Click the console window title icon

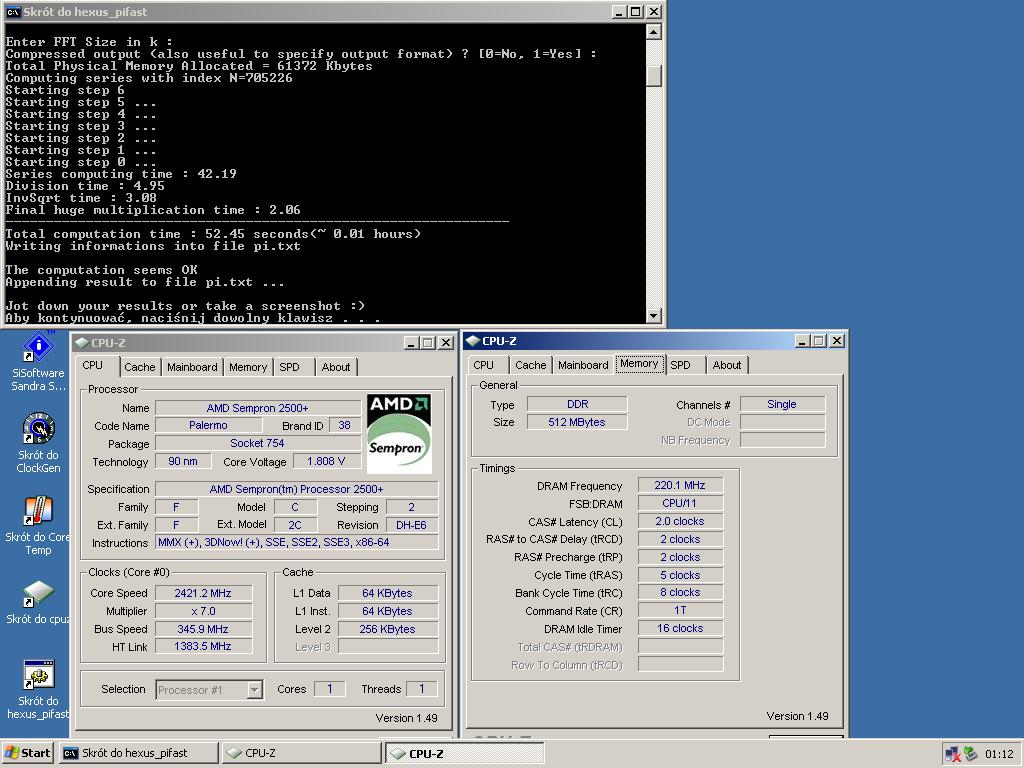coord(12,12)
